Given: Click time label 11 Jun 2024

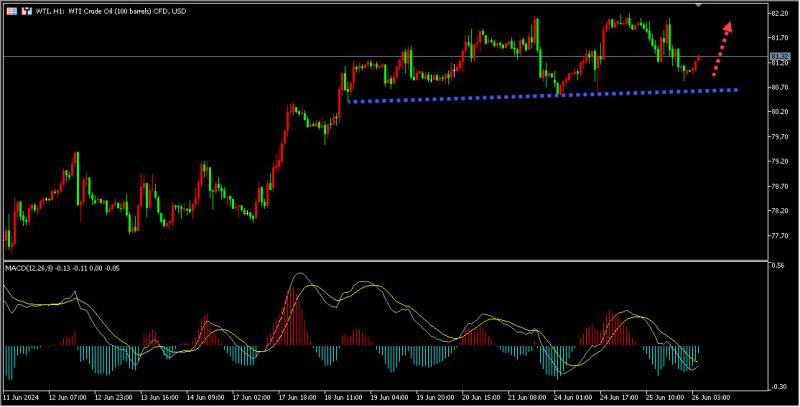Looking at the screenshot, I should click(21, 397).
